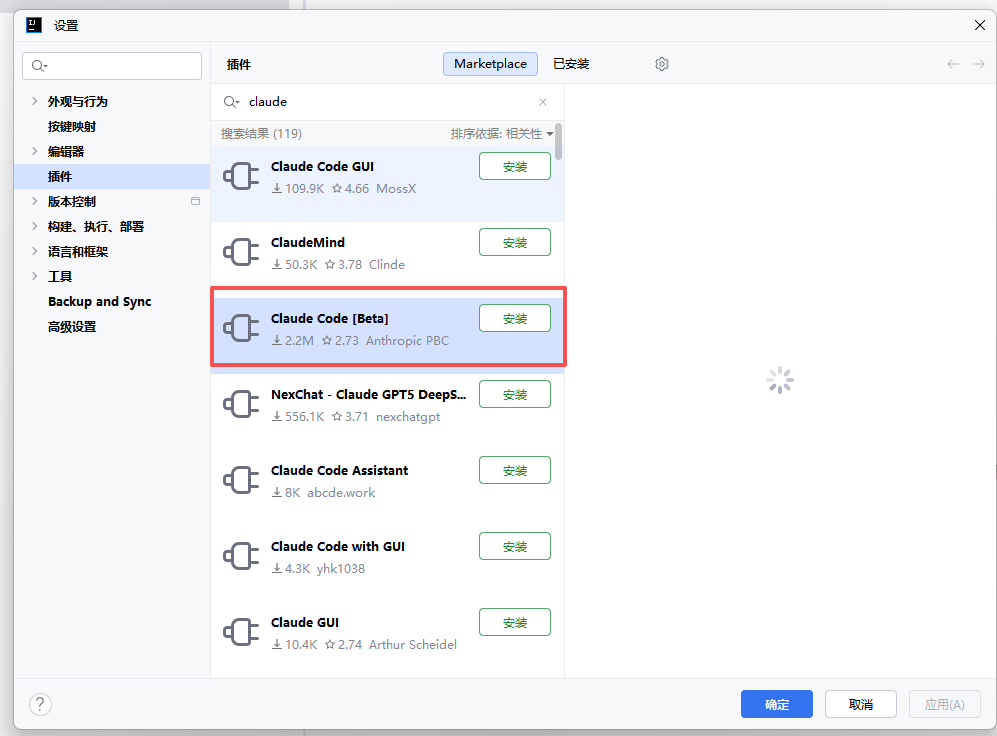Click the Claude Code Assistant plugin icon
Screen dimensions: 997x736
tap(241, 481)
